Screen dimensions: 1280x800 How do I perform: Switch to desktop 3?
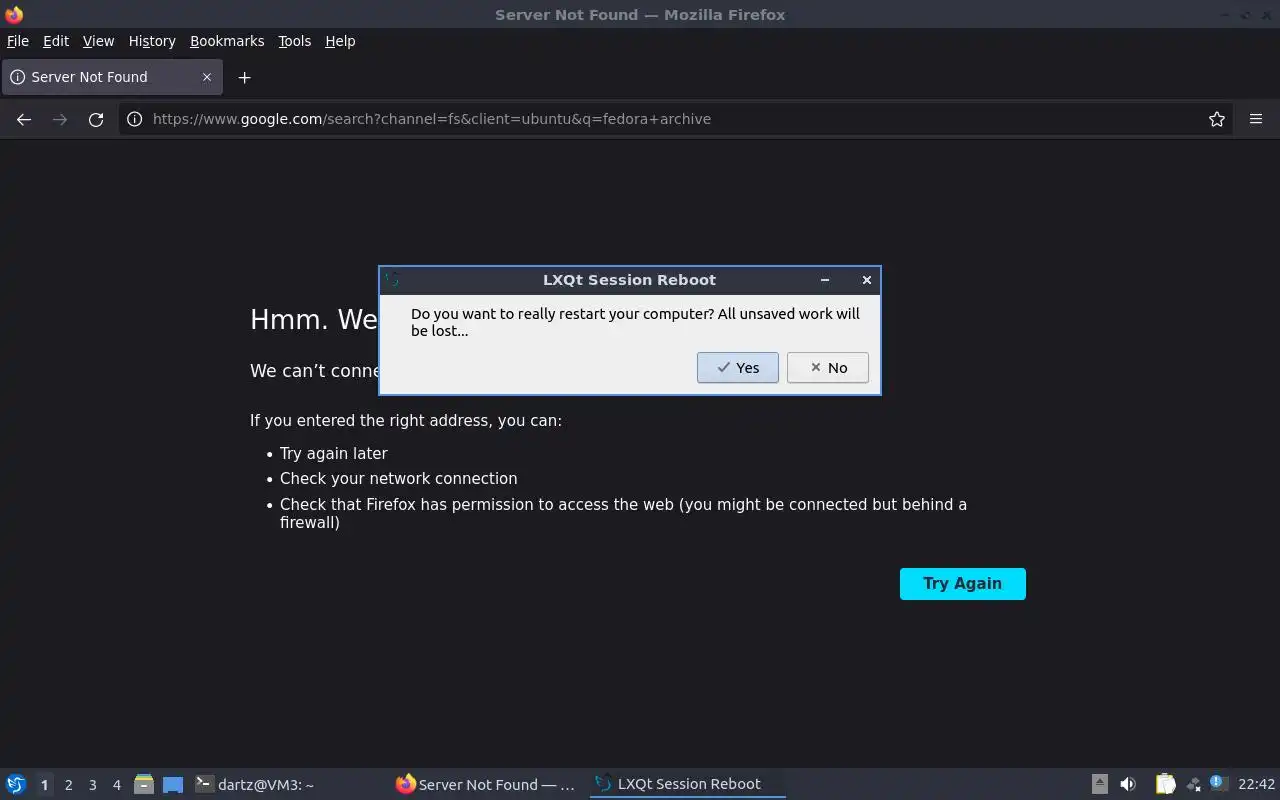92,785
